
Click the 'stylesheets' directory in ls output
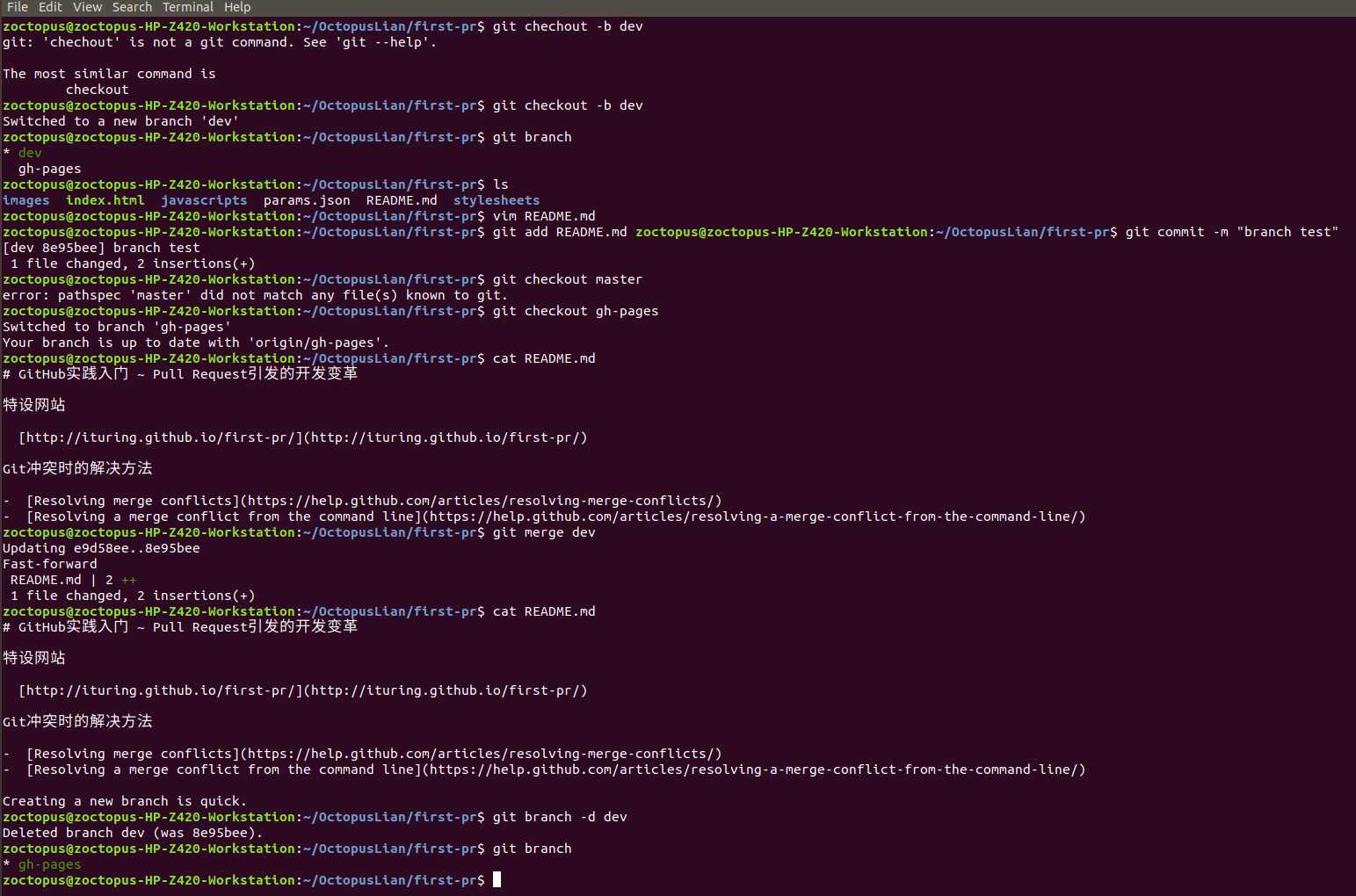pyautogui.click(x=497, y=200)
